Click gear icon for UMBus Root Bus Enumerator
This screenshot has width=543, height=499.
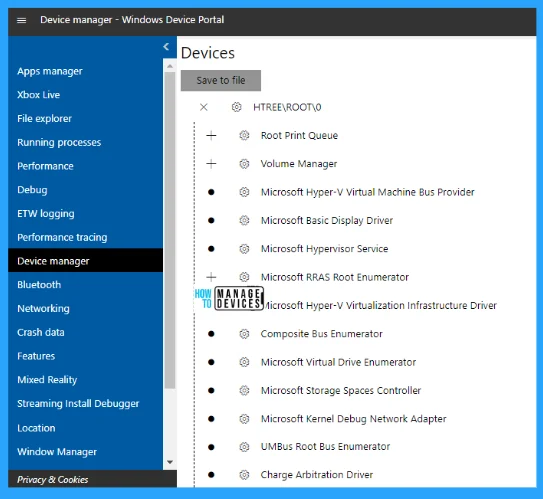[x=244, y=447]
